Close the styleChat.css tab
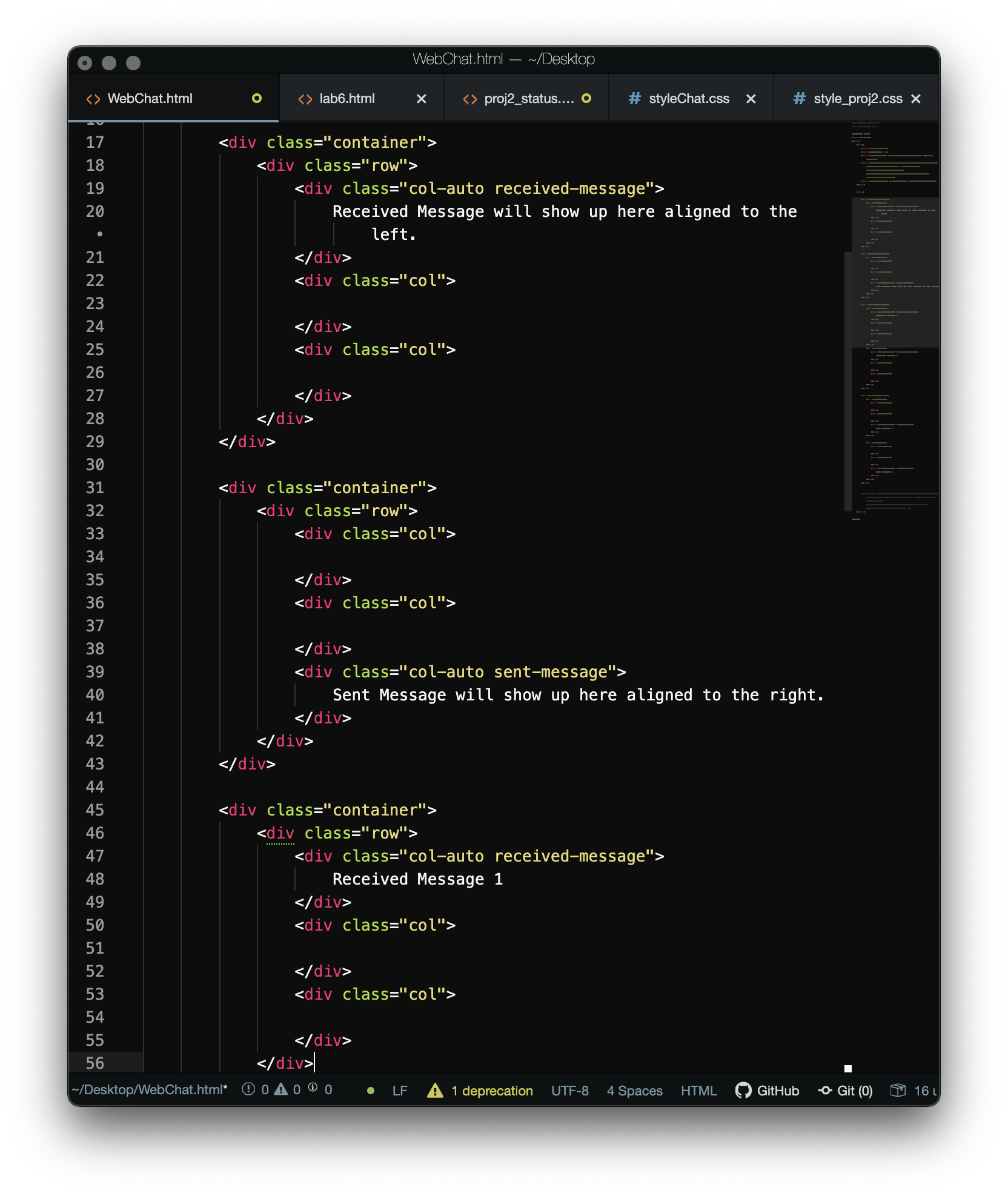 pyautogui.click(x=751, y=99)
